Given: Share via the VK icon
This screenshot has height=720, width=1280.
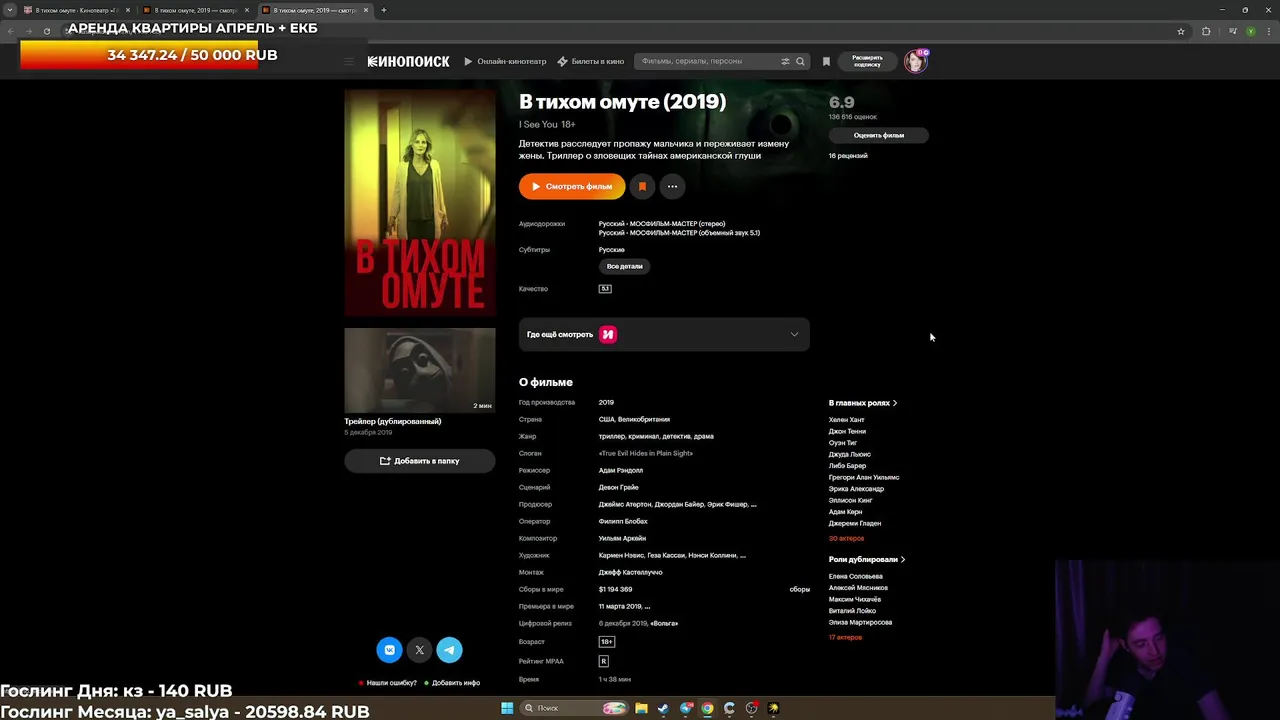Looking at the screenshot, I should coord(389,650).
